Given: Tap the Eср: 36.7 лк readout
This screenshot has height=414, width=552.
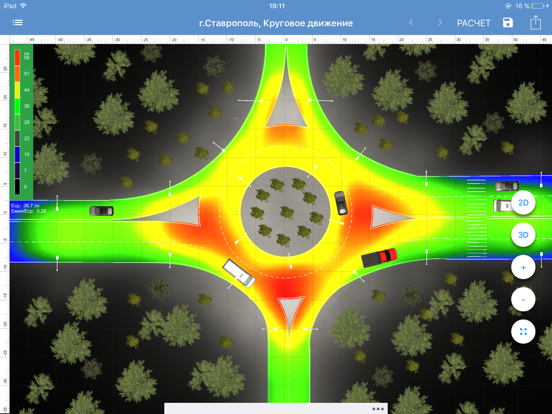Looking at the screenshot, I should (25, 206).
